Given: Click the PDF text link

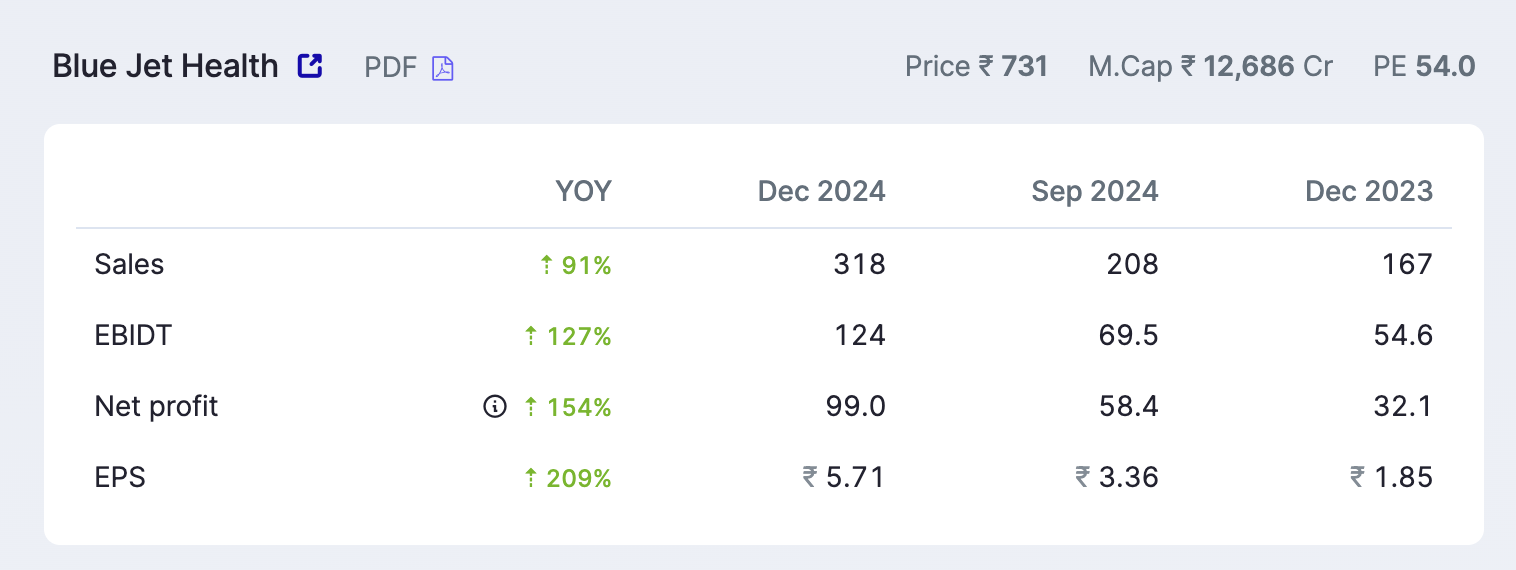Looking at the screenshot, I should pyautogui.click(x=390, y=67).
